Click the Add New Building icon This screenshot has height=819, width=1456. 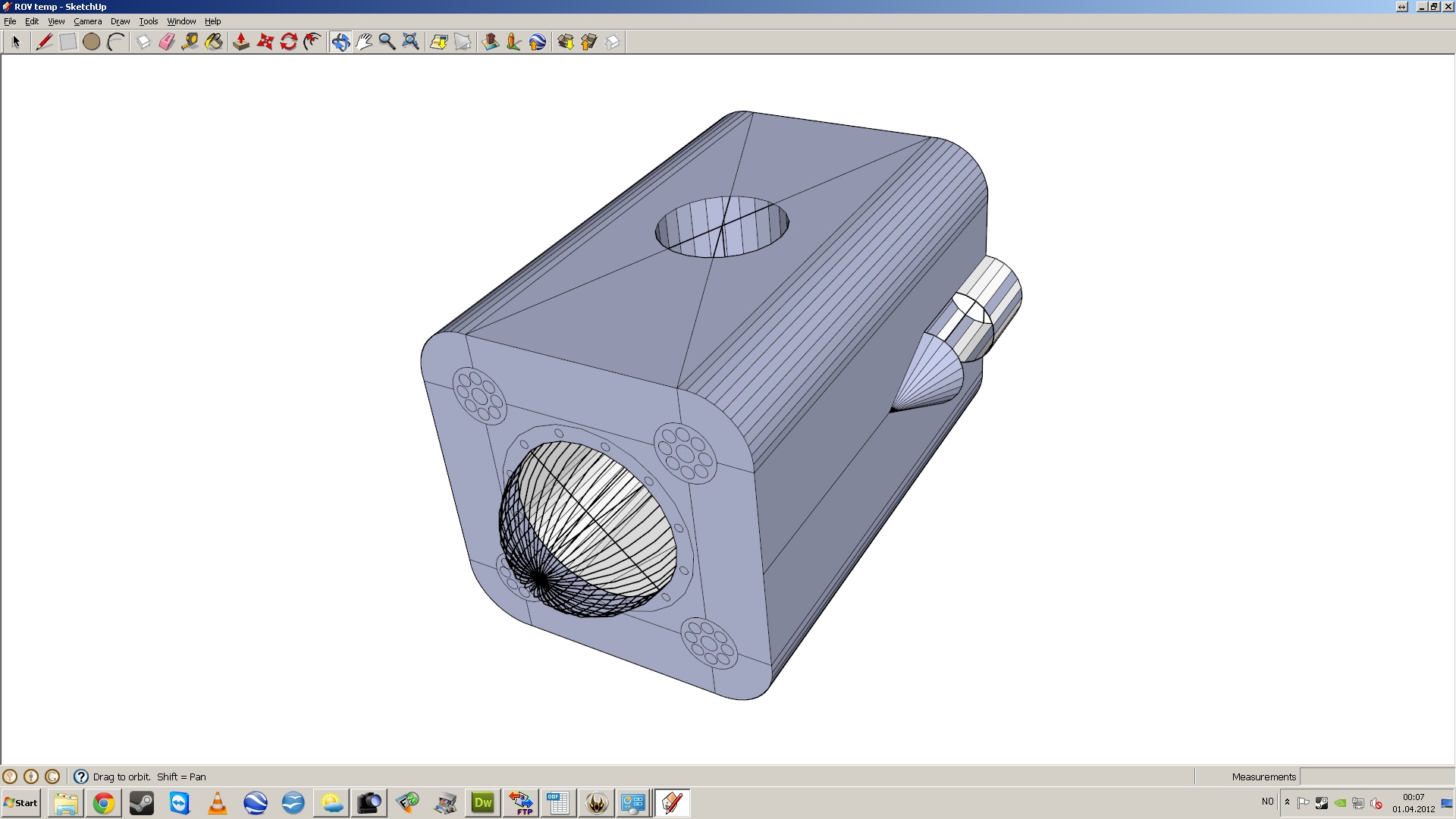click(491, 42)
